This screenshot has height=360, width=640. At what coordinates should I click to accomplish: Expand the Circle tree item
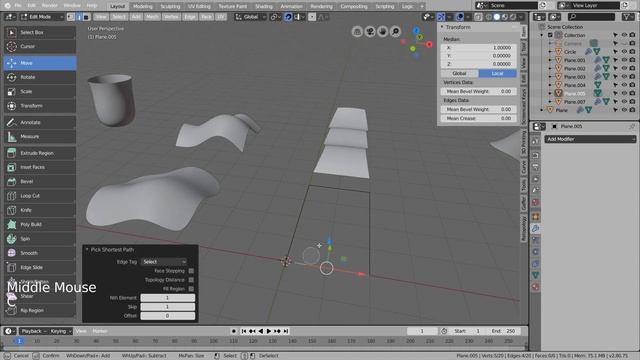[x=550, y=52]
